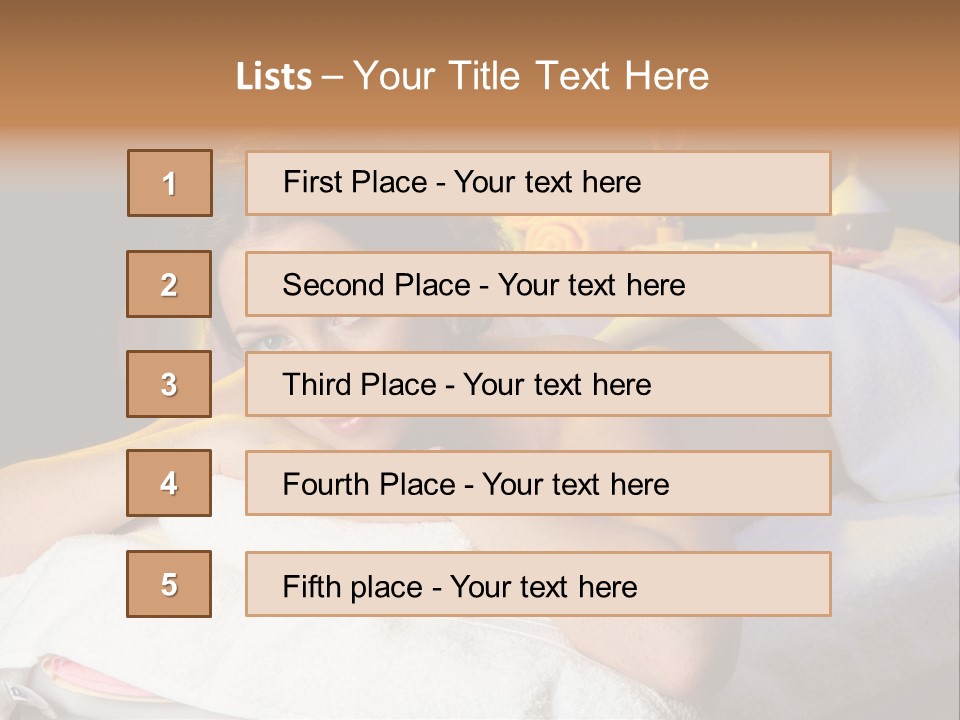Image resolution: width=960 pixels, height=720 pixels.
Task: Click 'Your Title Text Here' heading text
Action: pyautogui.click(x=531, y=76)
